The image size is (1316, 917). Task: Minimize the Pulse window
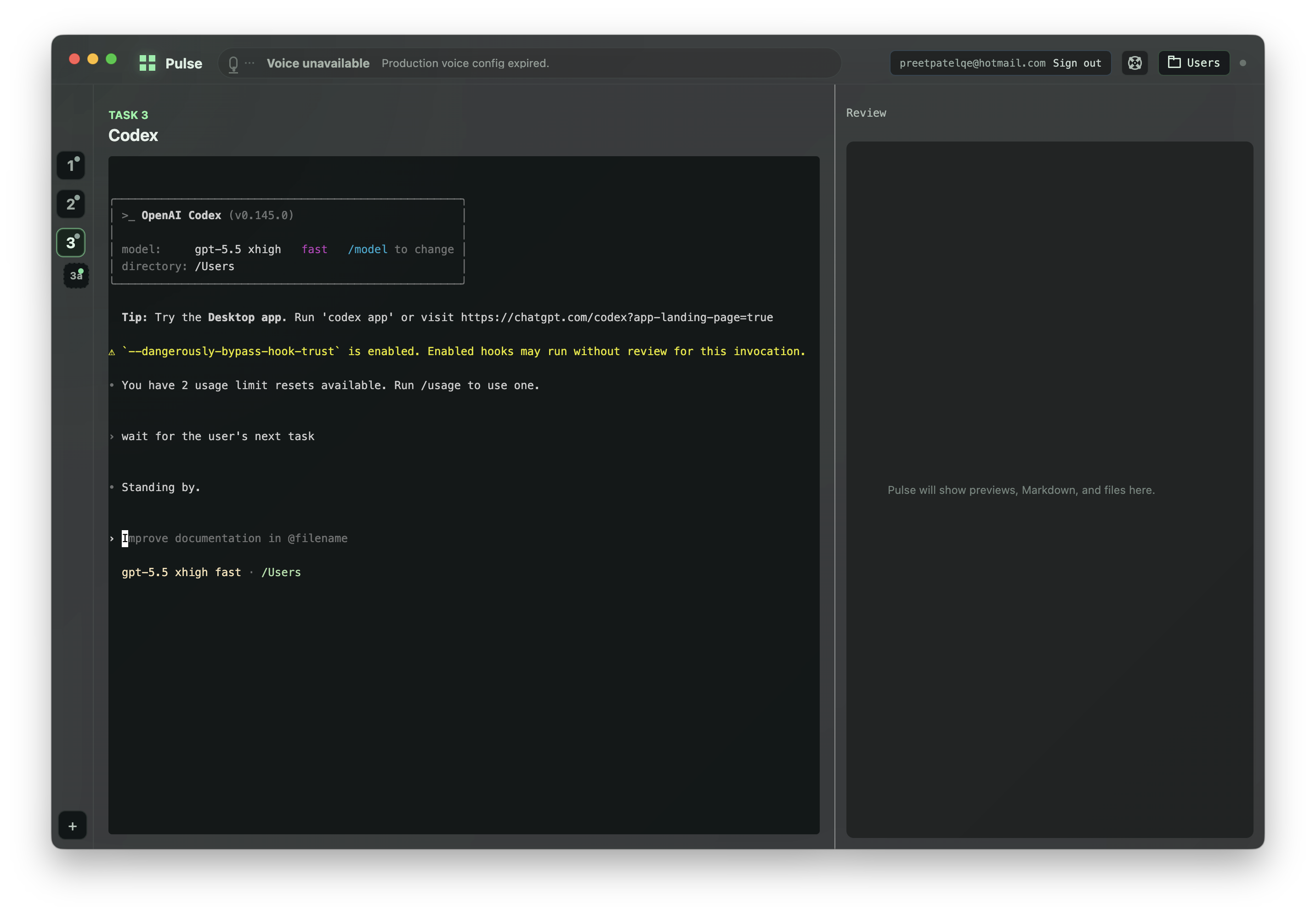93,59
